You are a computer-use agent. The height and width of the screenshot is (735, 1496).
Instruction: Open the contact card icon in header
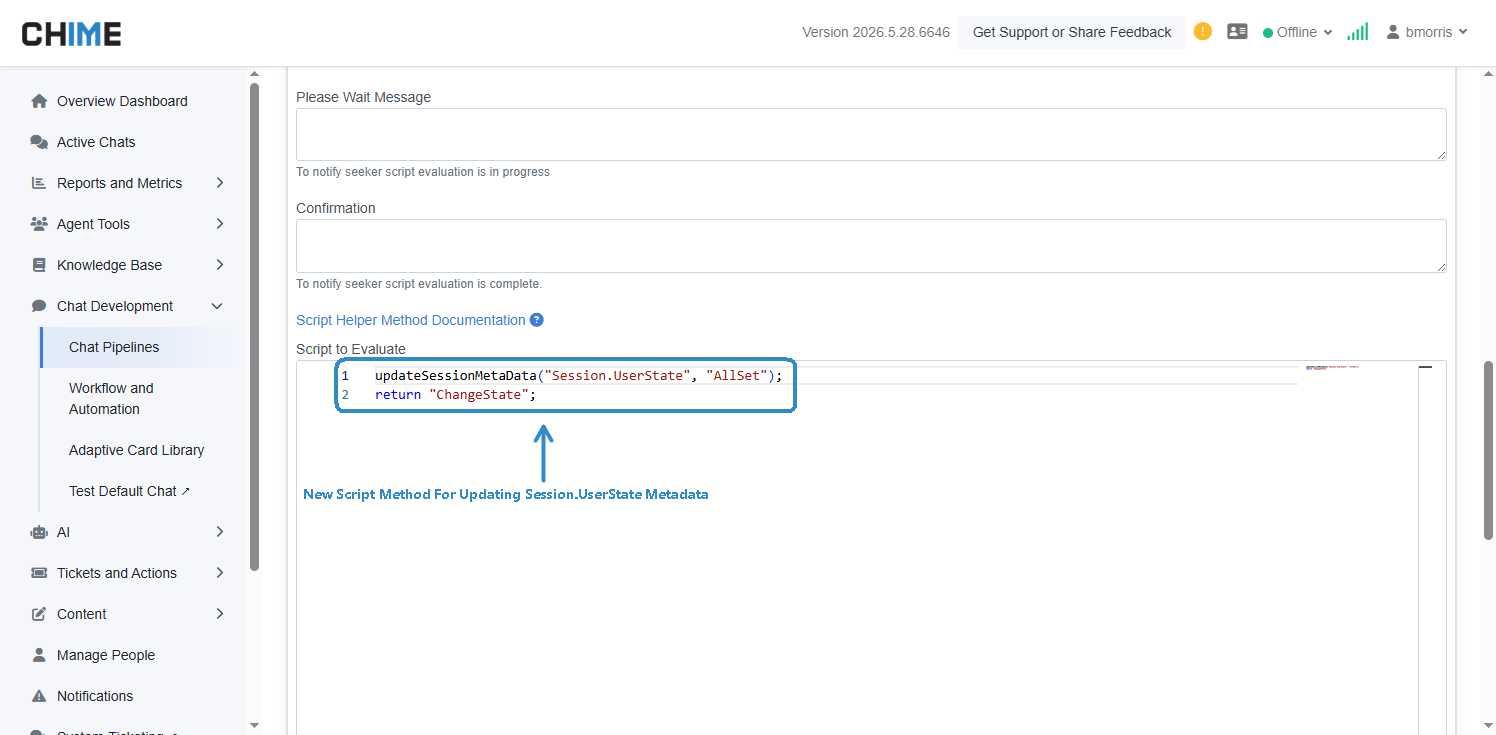1237,32
